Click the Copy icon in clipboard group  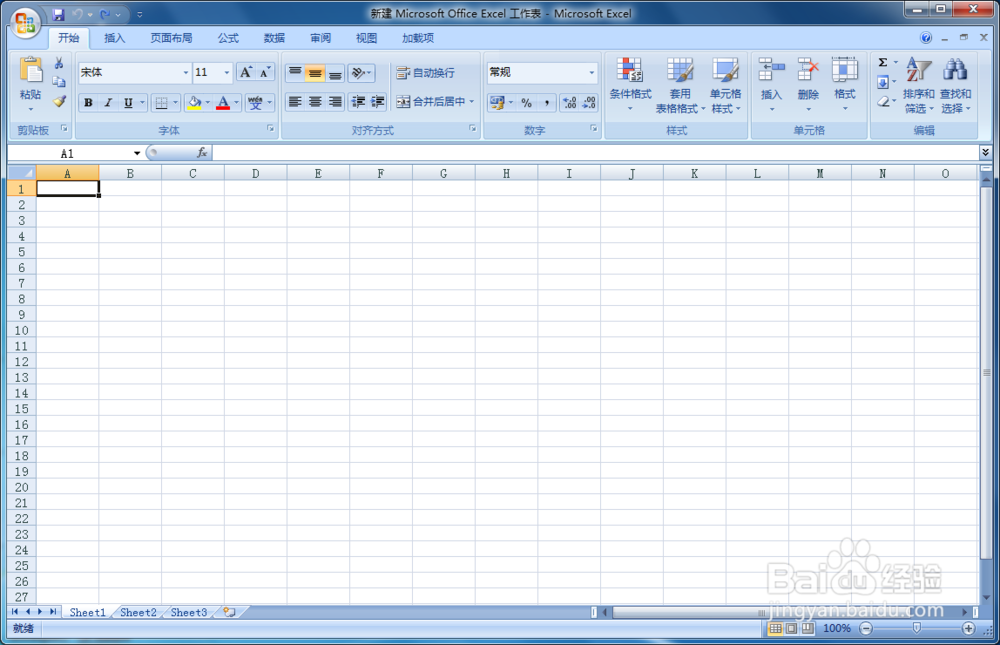click(59, 82)
